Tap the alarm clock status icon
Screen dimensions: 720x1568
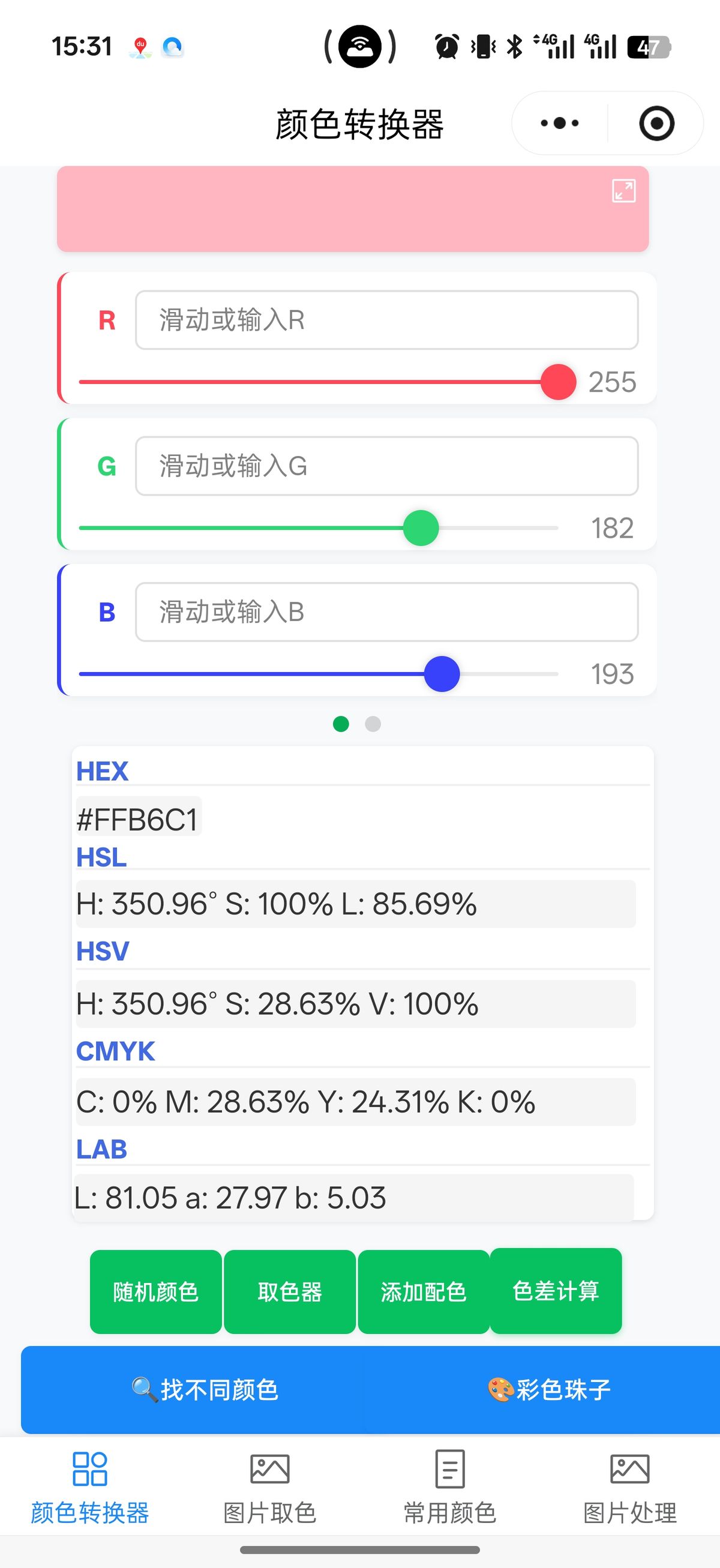pos(448,47)
